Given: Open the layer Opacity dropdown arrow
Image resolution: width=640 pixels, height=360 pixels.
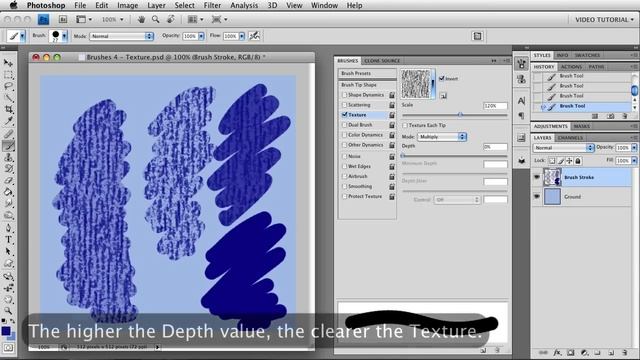Looking at the screenshot, I should point(634,148).
